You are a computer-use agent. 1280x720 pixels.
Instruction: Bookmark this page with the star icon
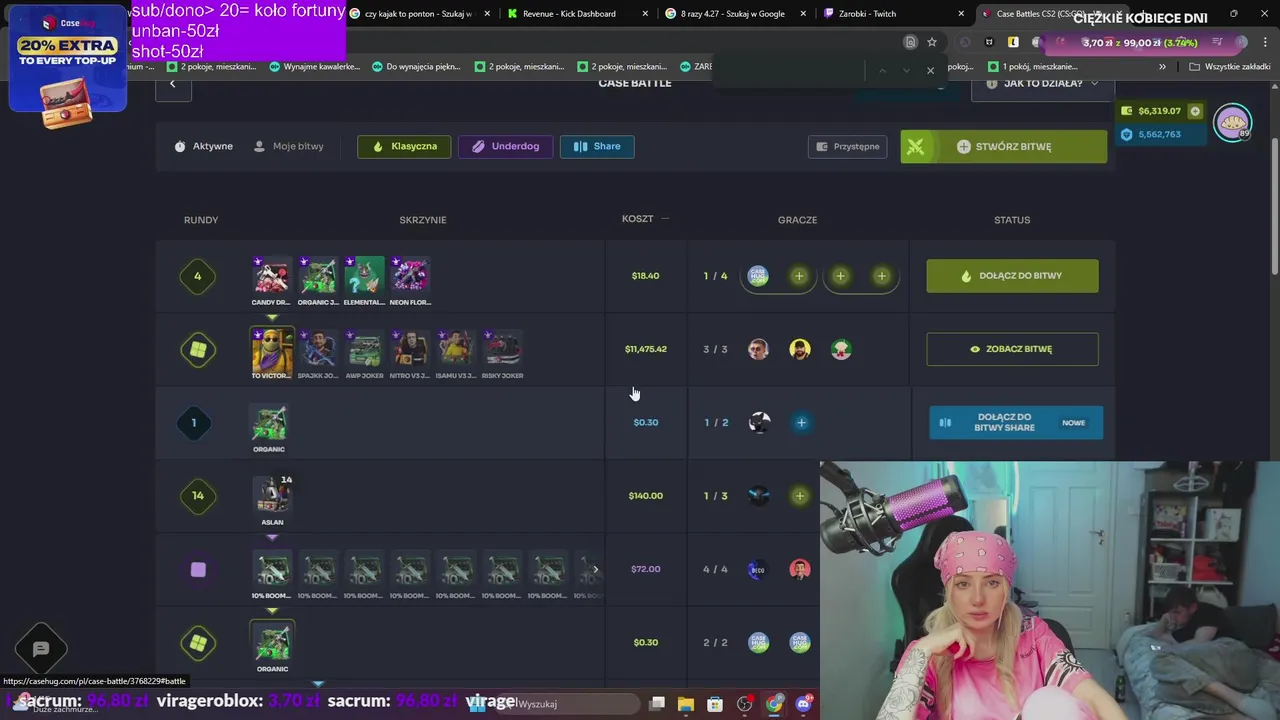(x=932, y=42)
